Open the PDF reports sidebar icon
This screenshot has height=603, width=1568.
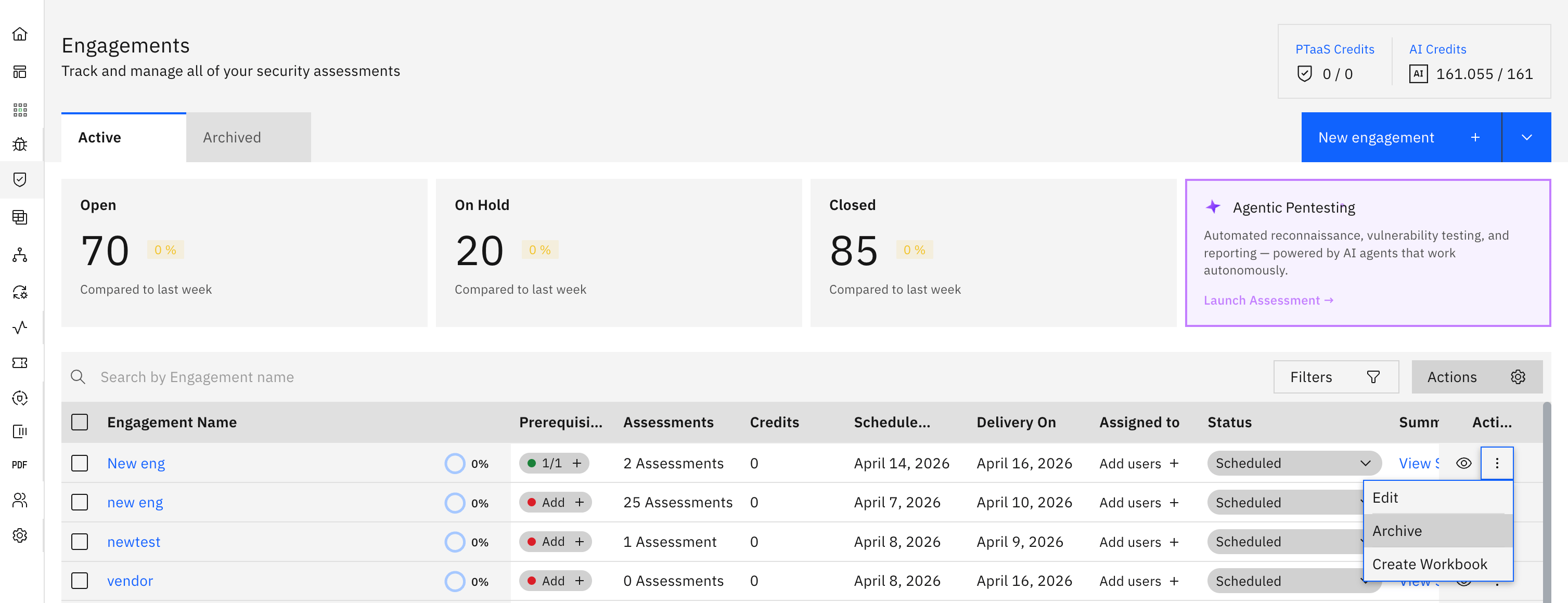click(20, 465)
